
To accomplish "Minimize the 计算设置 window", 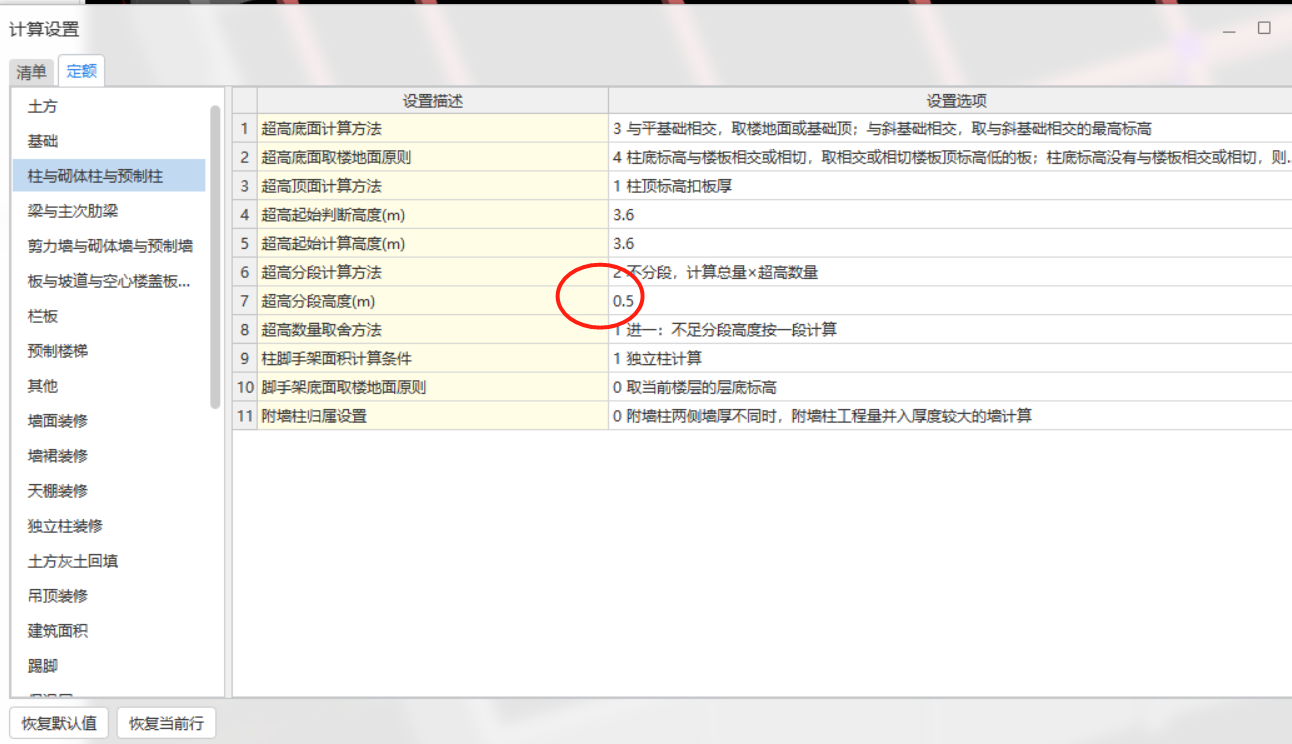I will click(1229, 30).
